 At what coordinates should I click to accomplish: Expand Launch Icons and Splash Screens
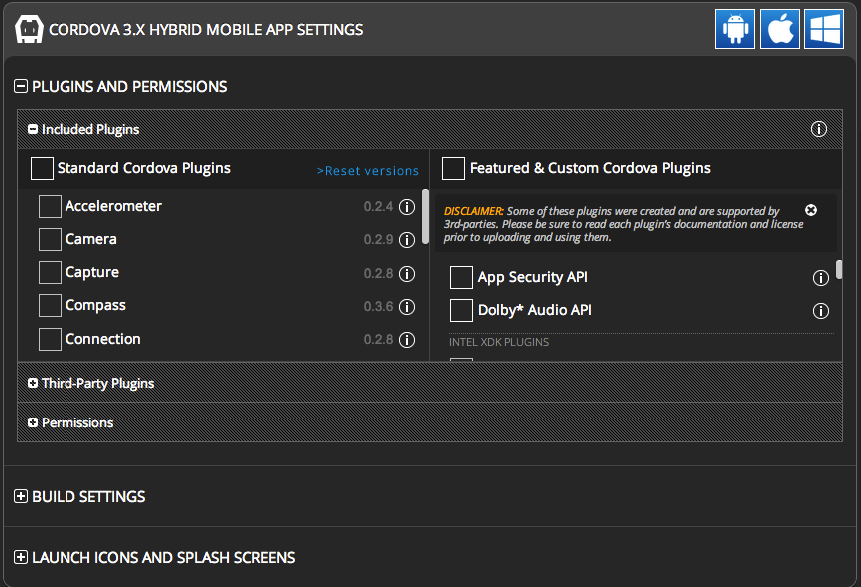[21, 557]
